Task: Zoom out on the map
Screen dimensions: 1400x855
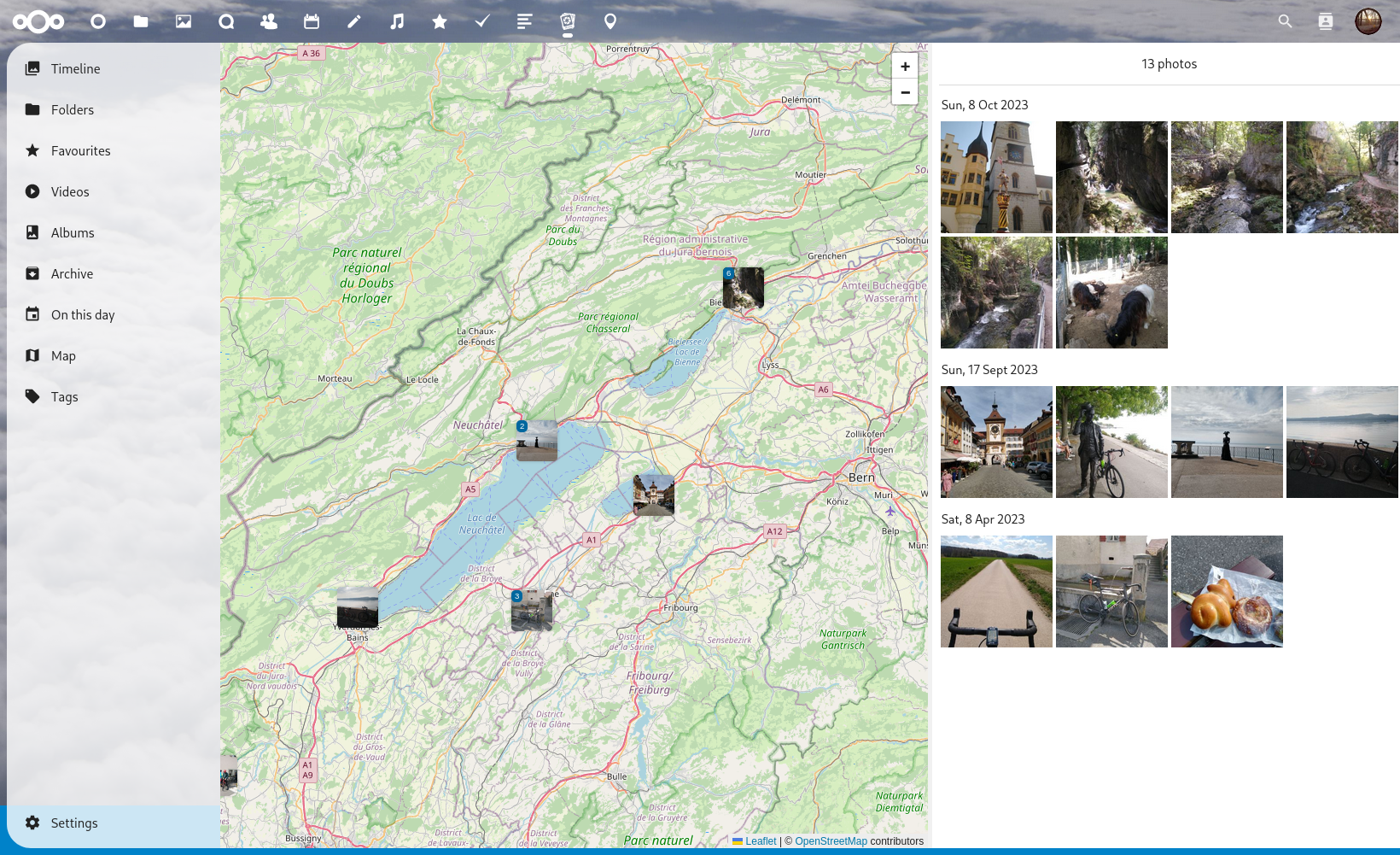Action: click(x=905, y=92)
